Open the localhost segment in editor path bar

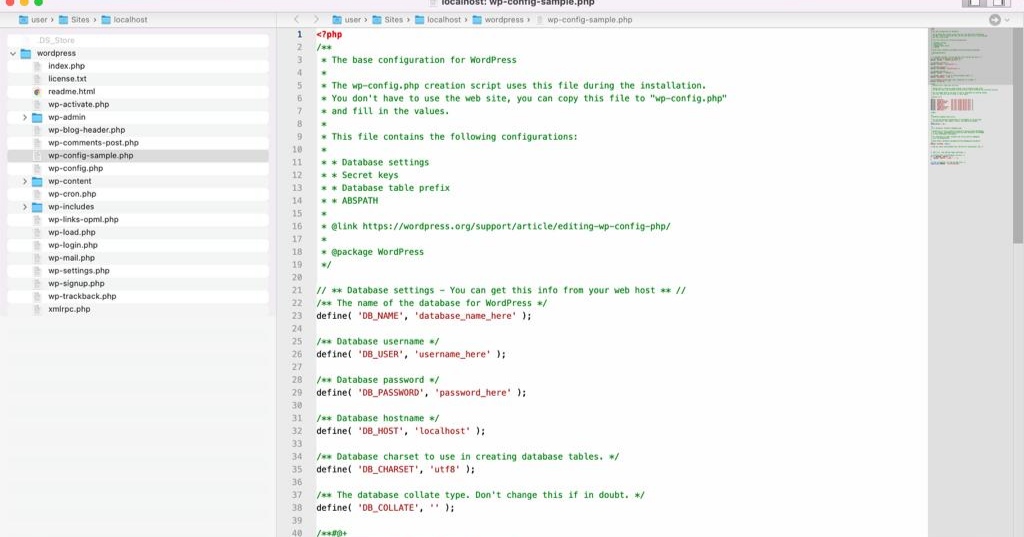tap(438, 20)
